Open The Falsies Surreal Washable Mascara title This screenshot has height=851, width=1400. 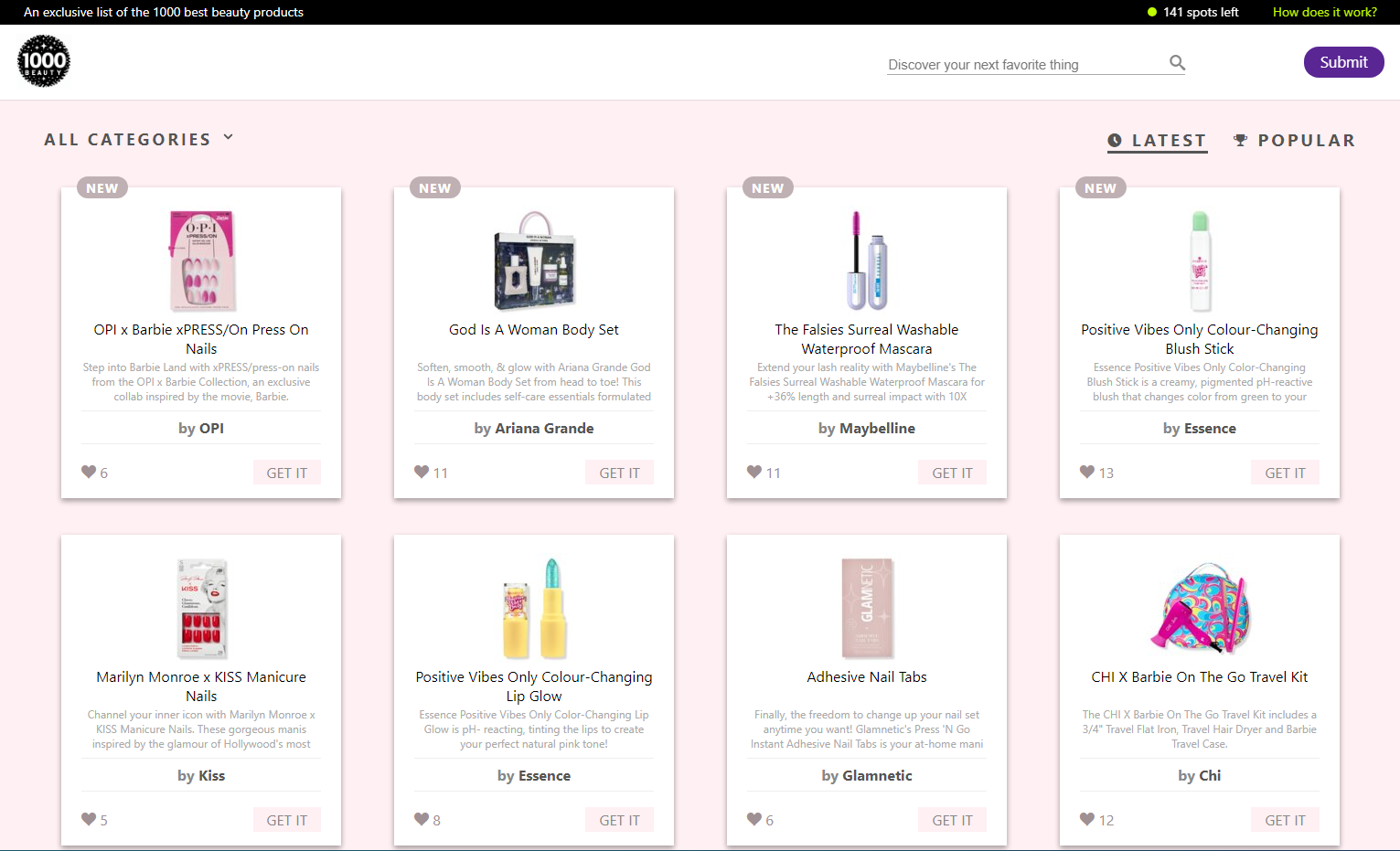click(x=867, y=339)
